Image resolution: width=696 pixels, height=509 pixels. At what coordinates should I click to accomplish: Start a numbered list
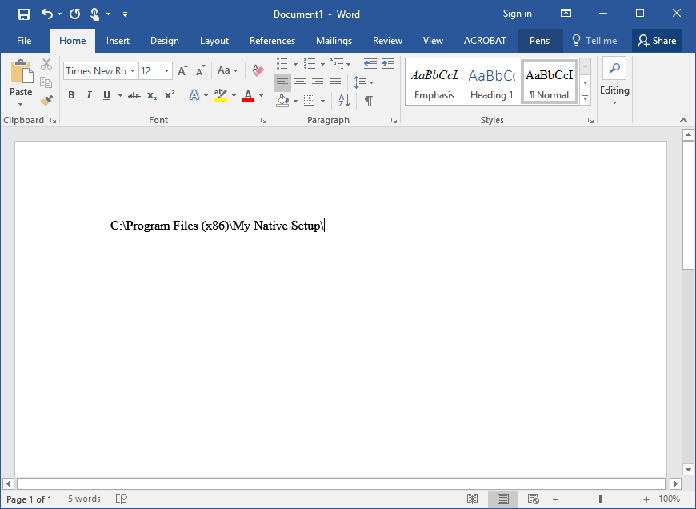pyautogui.click(x=310, y=64)
